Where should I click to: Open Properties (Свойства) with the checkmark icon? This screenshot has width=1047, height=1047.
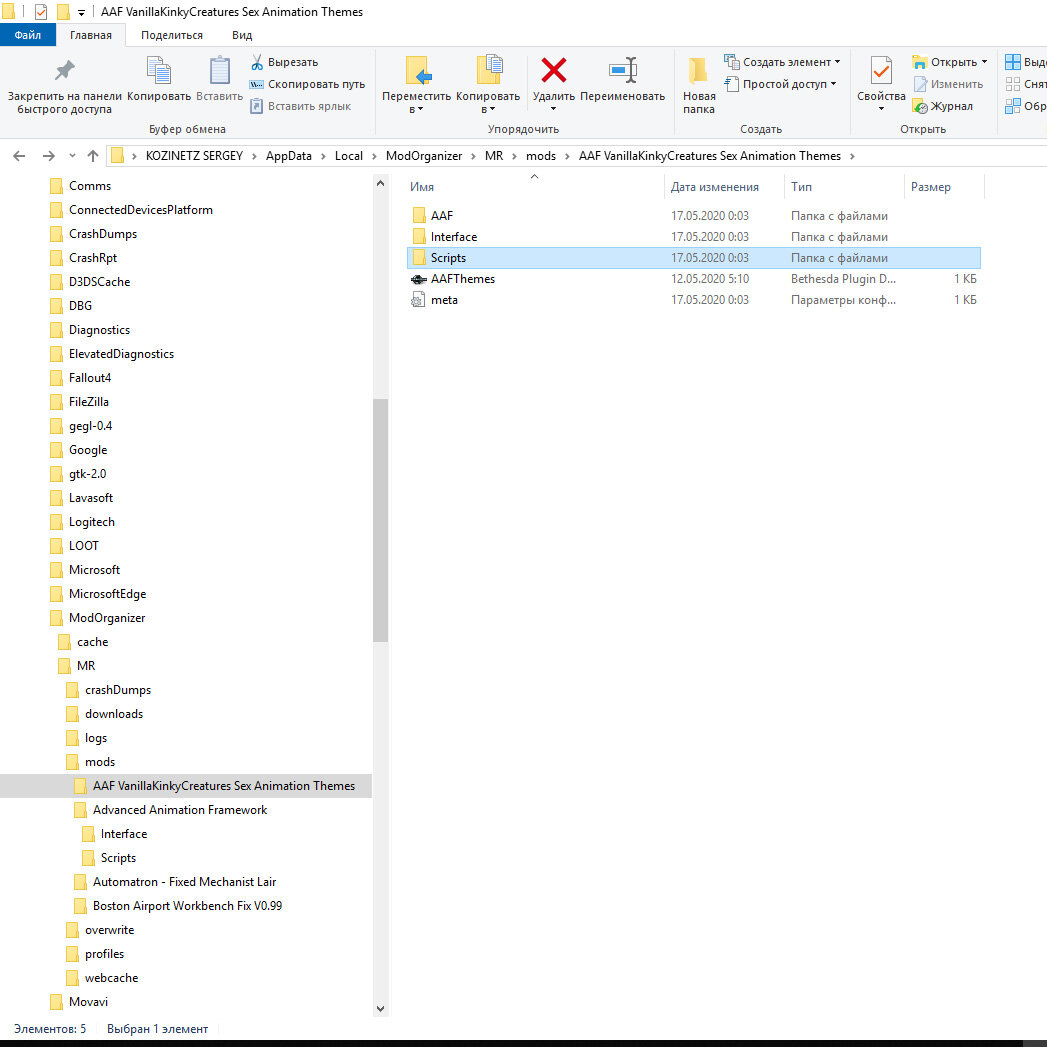(x=881, y=71)
